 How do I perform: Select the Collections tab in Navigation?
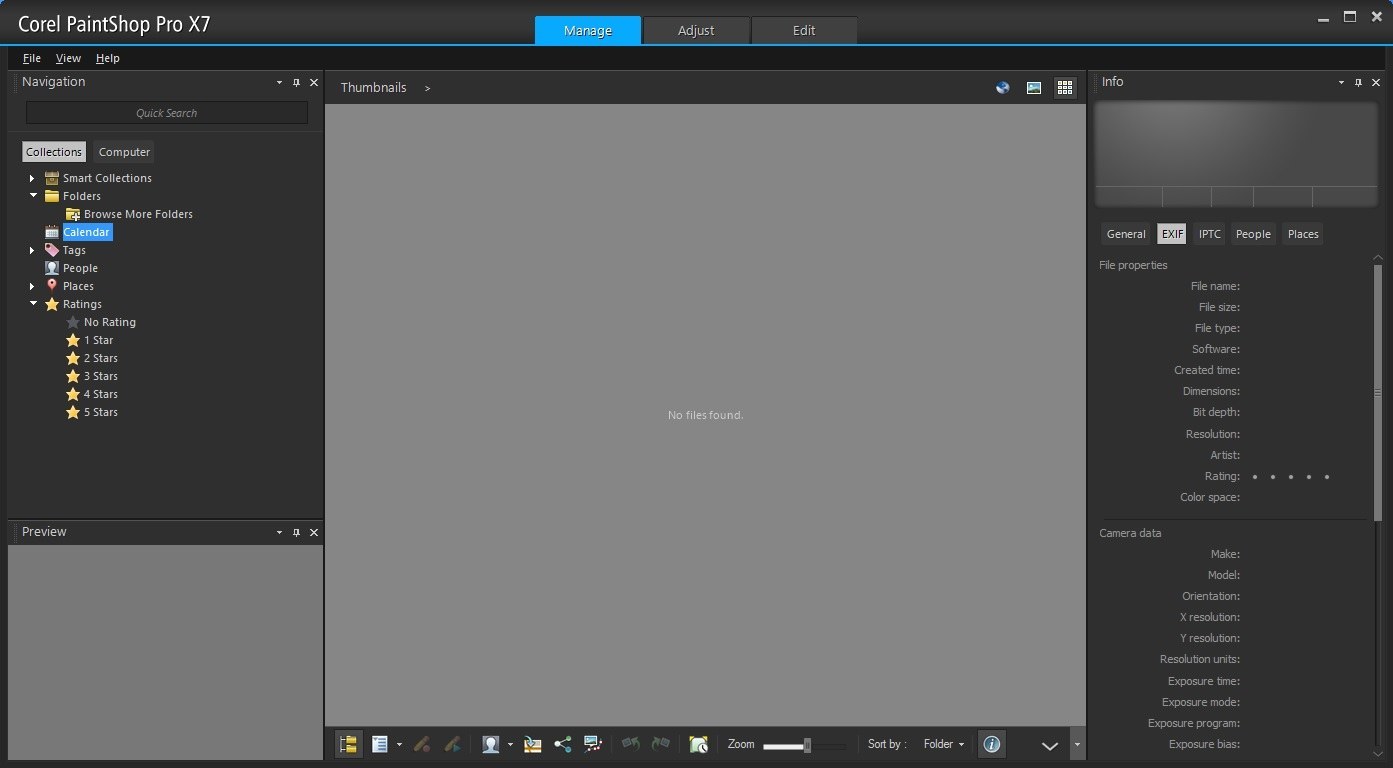pos(54,152)
